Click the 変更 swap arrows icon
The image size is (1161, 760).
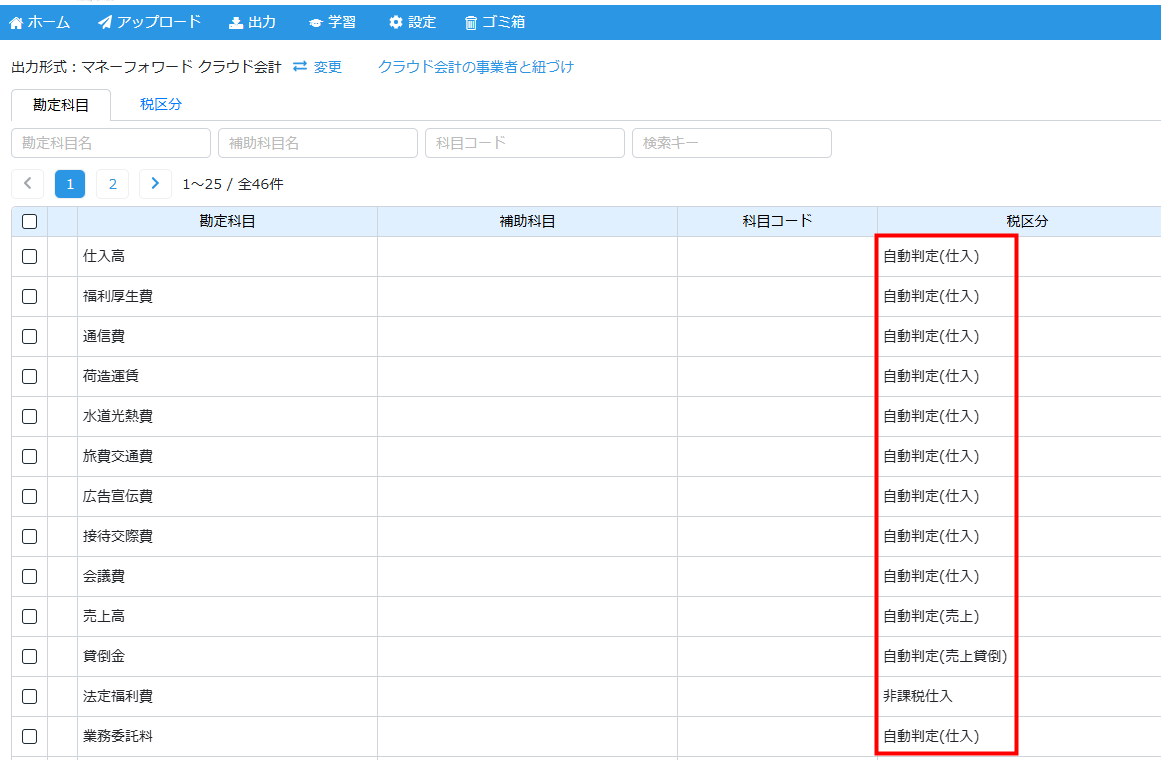(300, 67)
